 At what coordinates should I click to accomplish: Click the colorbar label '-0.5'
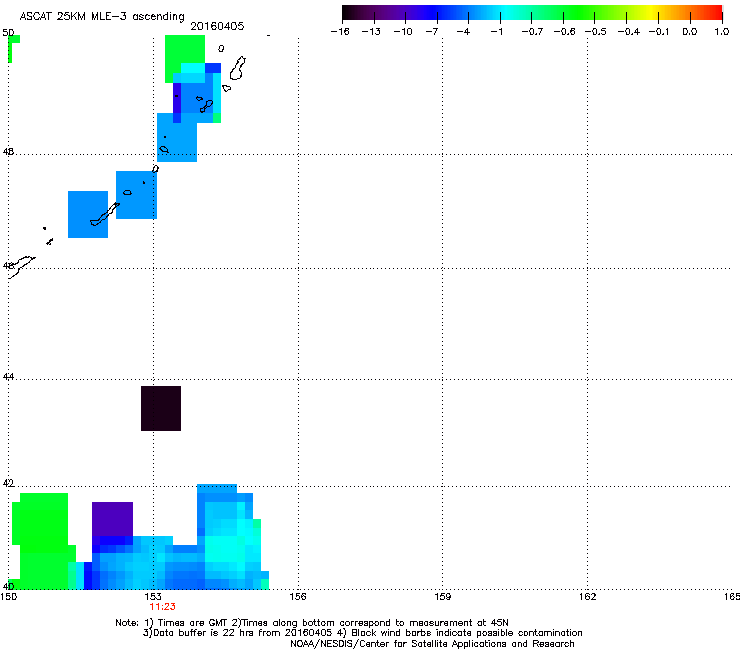(596, 32)
